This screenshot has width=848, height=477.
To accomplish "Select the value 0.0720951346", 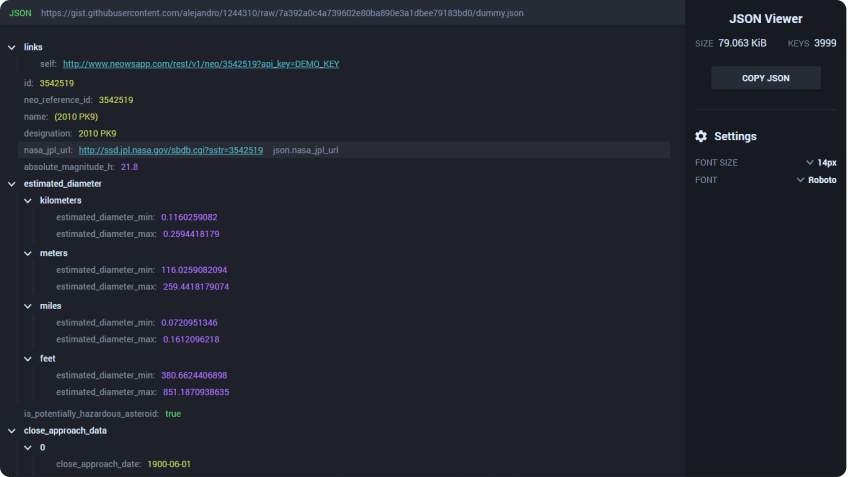I will point(189,323).
